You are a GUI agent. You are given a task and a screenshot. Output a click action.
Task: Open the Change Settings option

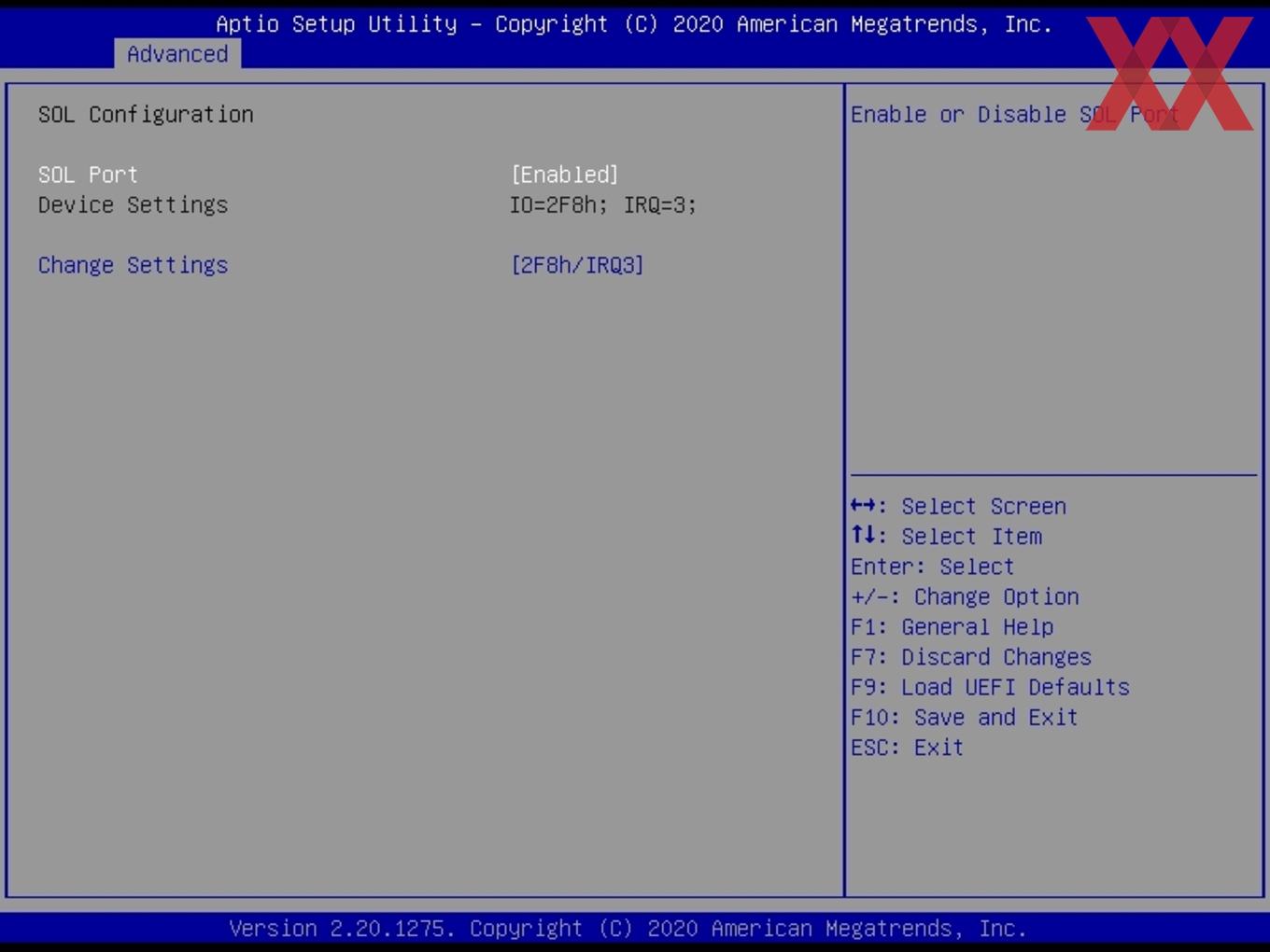pos(133,265)
